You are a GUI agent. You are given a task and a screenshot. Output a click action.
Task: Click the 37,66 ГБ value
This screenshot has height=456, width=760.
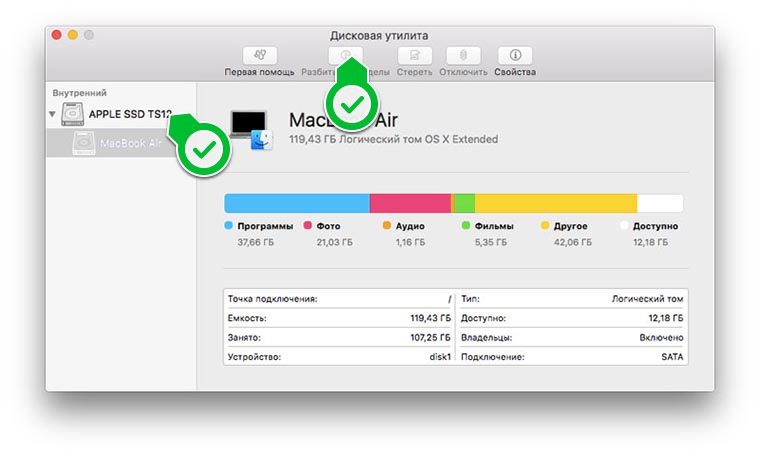[255, 242]
